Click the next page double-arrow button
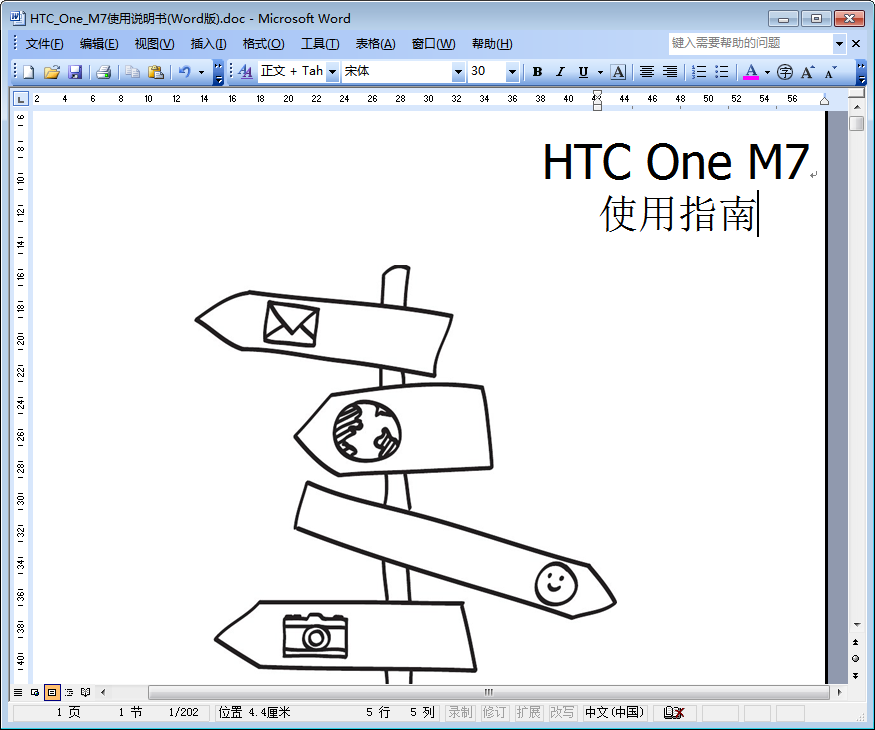 (855, 675)
